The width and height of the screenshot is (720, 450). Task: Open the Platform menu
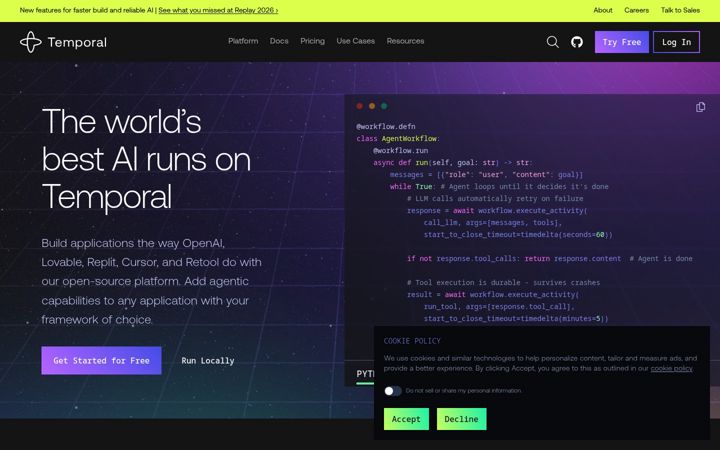pos(243,41)
